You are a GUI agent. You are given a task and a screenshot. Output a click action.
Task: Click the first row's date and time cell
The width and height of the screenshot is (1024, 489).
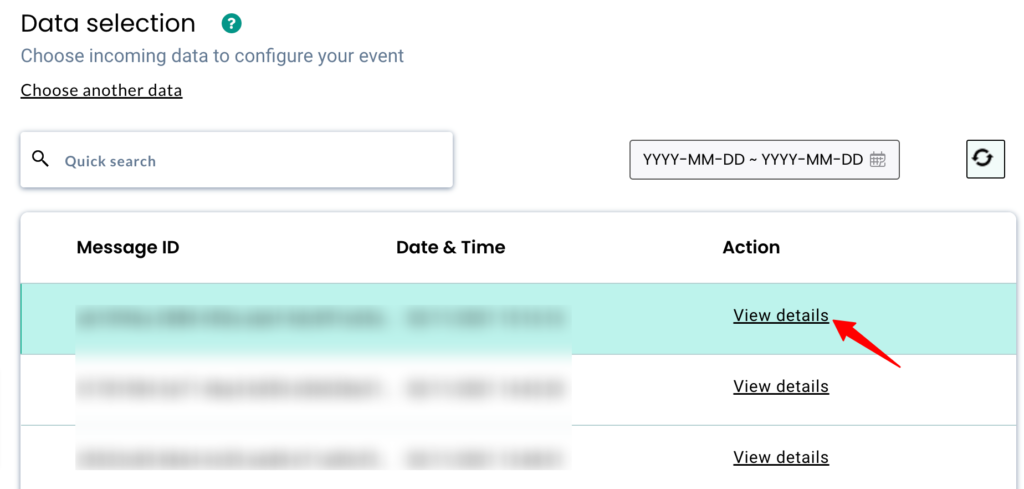click(x=485, y=319)
